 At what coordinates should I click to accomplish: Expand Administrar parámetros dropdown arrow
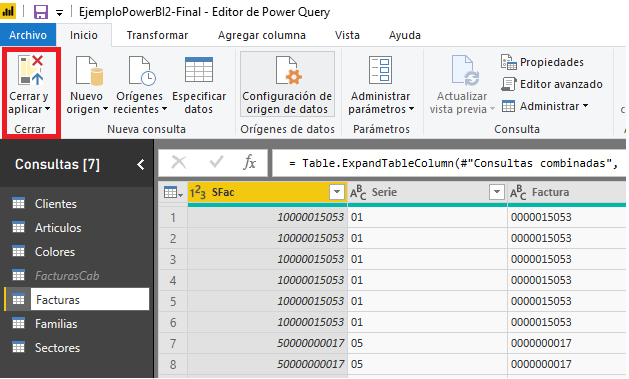pyautogui.click(x=411, y=109)
